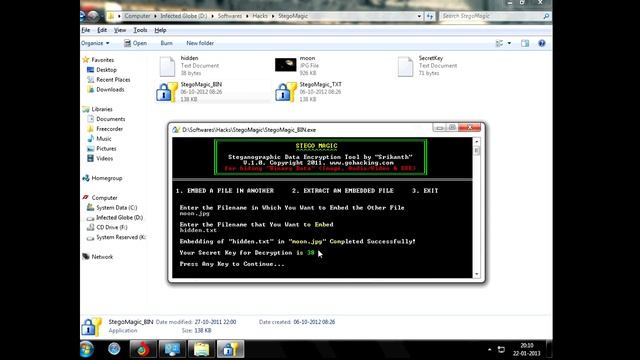Open Pictures library
The height and width of the screenshot is (360, 640).
pyautogui.click(x=106, y=149)
